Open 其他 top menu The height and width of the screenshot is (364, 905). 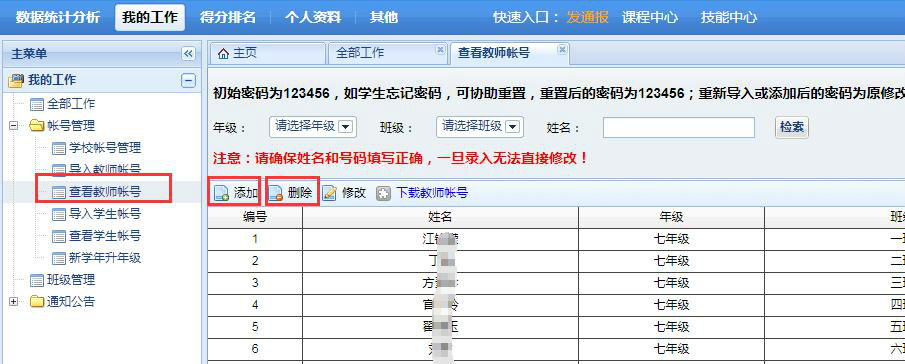click(384, 17)
